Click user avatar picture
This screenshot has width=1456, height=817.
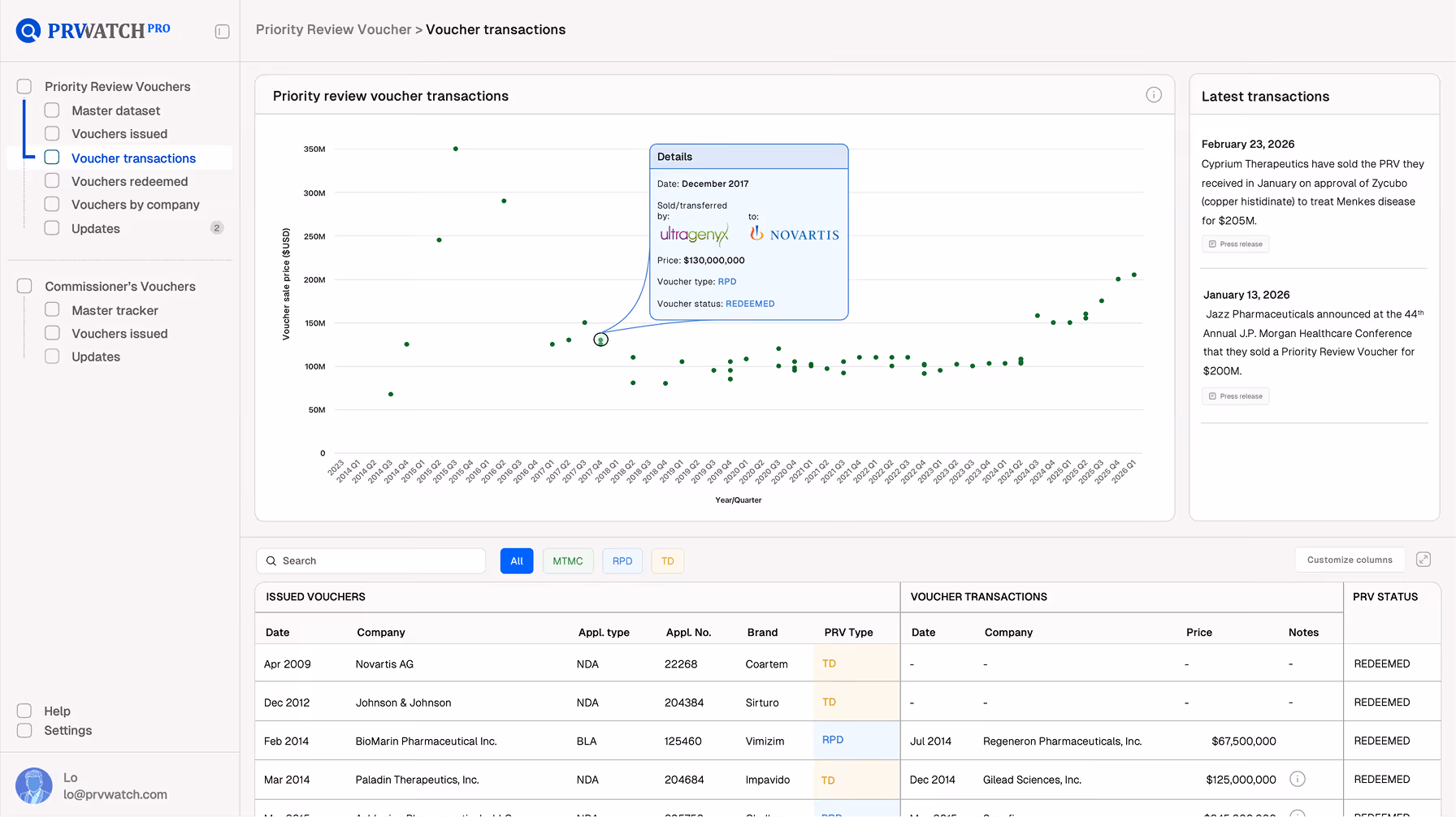point(34,785)
